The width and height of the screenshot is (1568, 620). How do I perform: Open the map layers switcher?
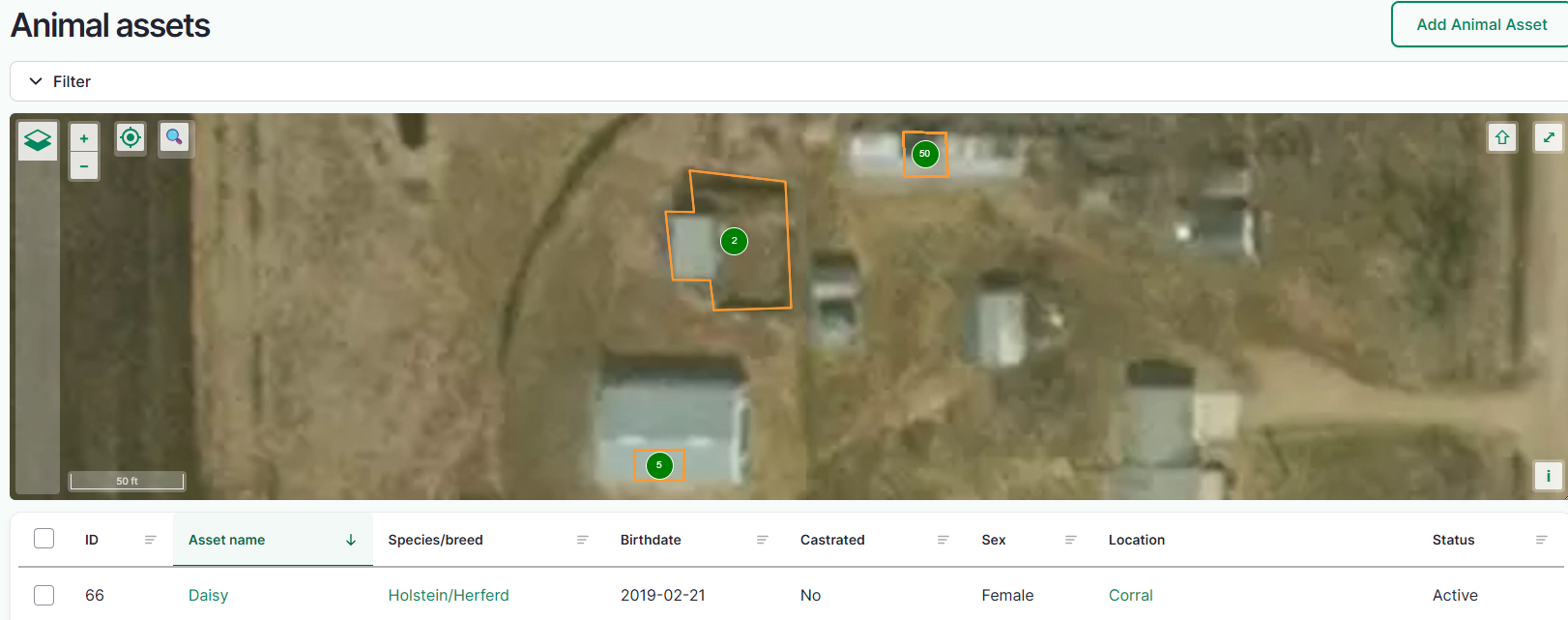tap(38, 140)
